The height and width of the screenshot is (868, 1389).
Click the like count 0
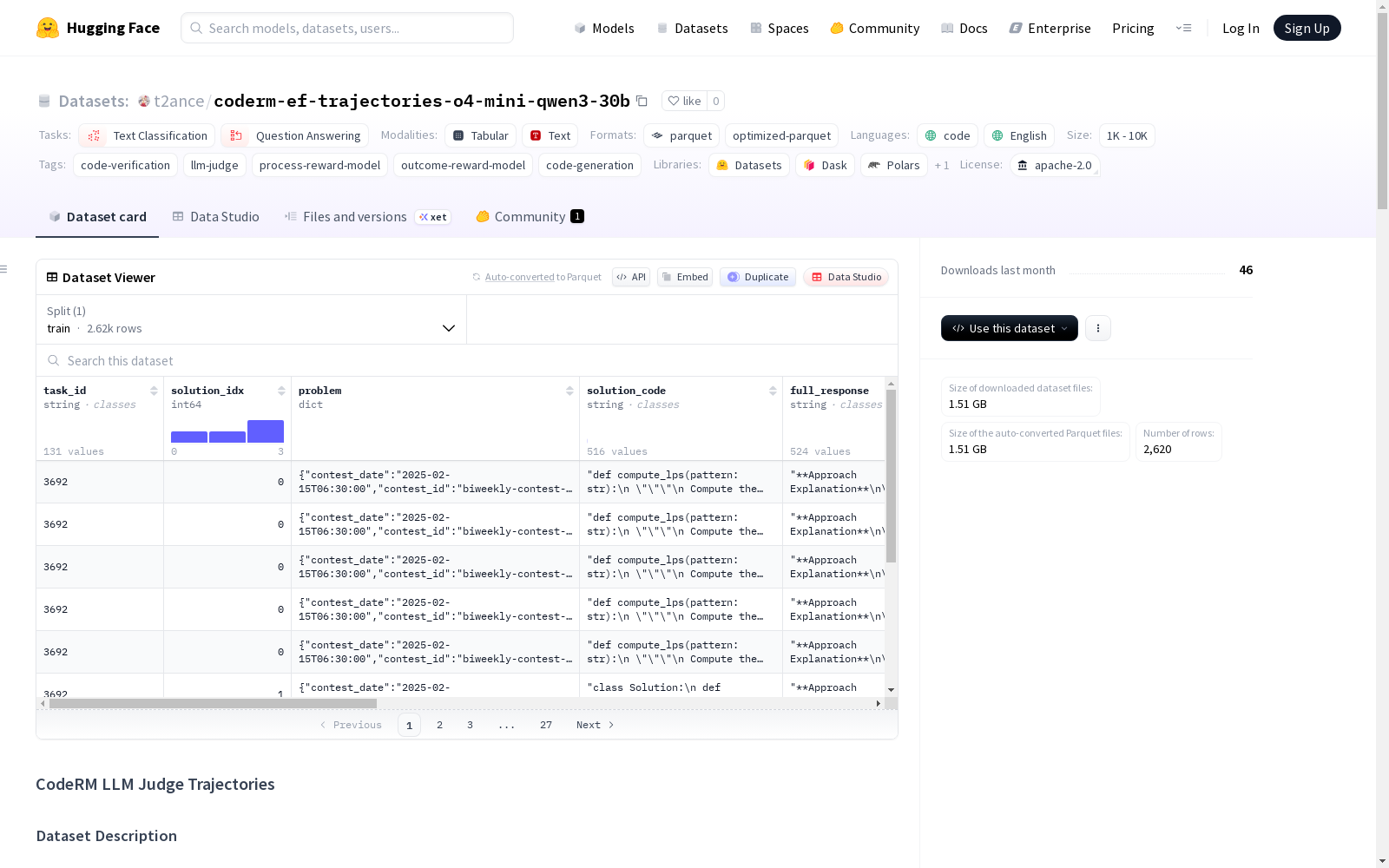[715, 101]
